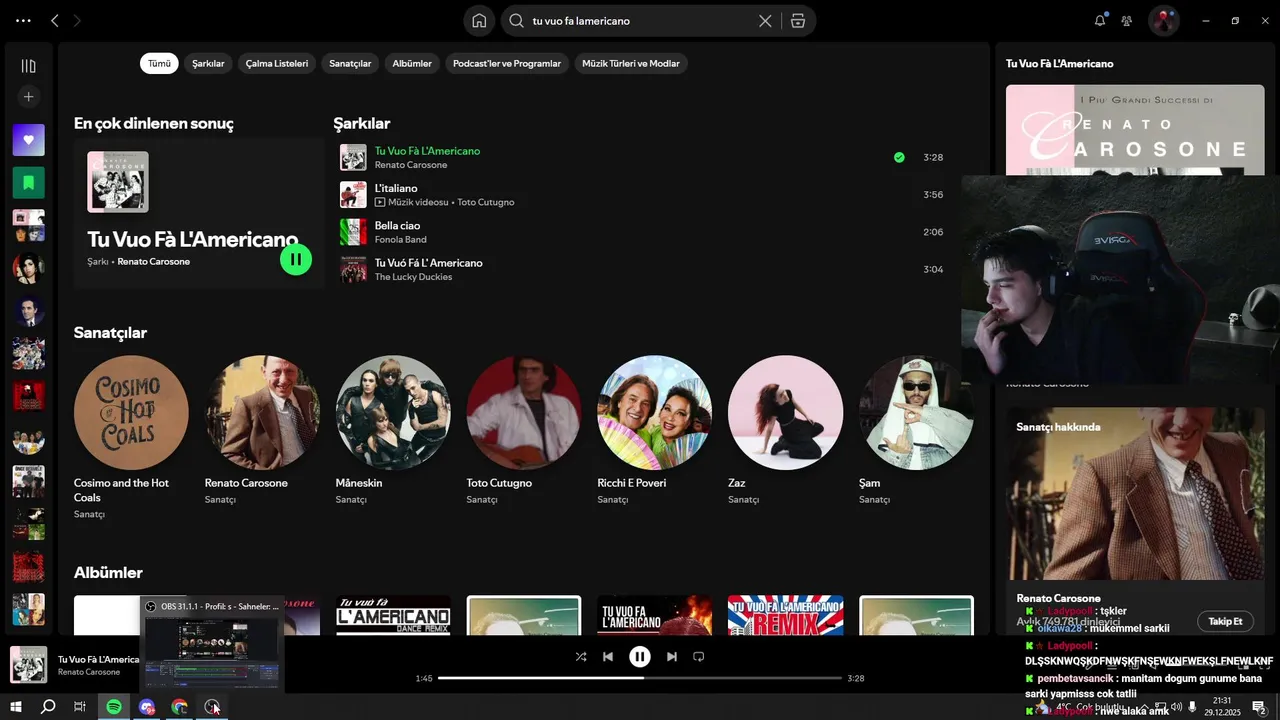Open the Windows notification center icon

1259,707
